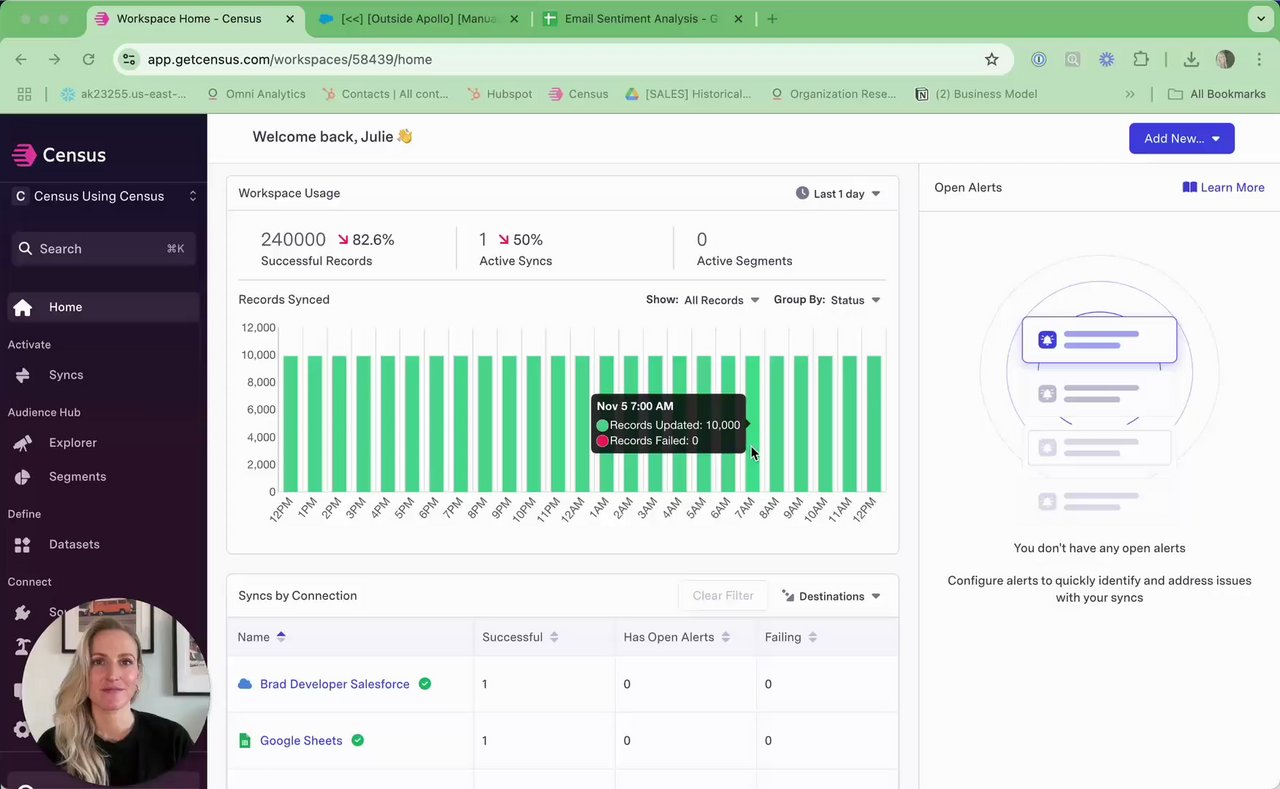Open the Census bookmark in the bookmarks bar

click(x=578, y=94)
